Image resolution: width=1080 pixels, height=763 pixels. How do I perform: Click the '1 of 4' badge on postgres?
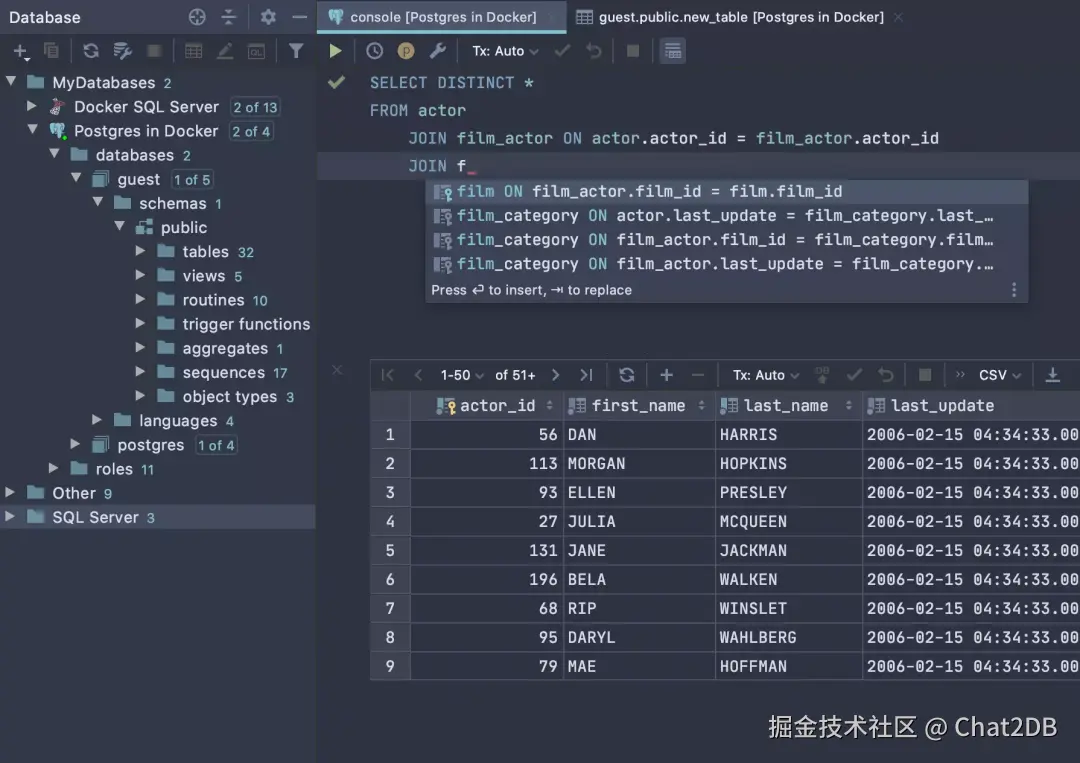216,446
